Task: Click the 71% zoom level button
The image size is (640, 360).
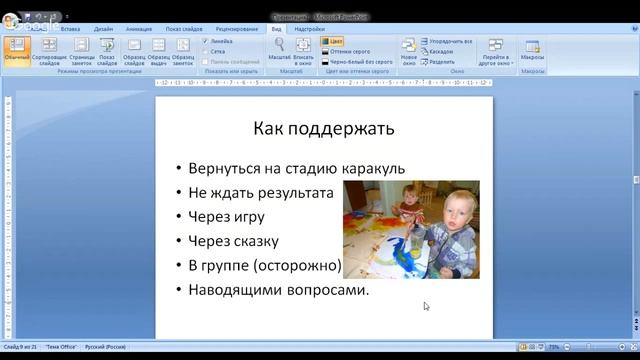Action: [553, 347]
